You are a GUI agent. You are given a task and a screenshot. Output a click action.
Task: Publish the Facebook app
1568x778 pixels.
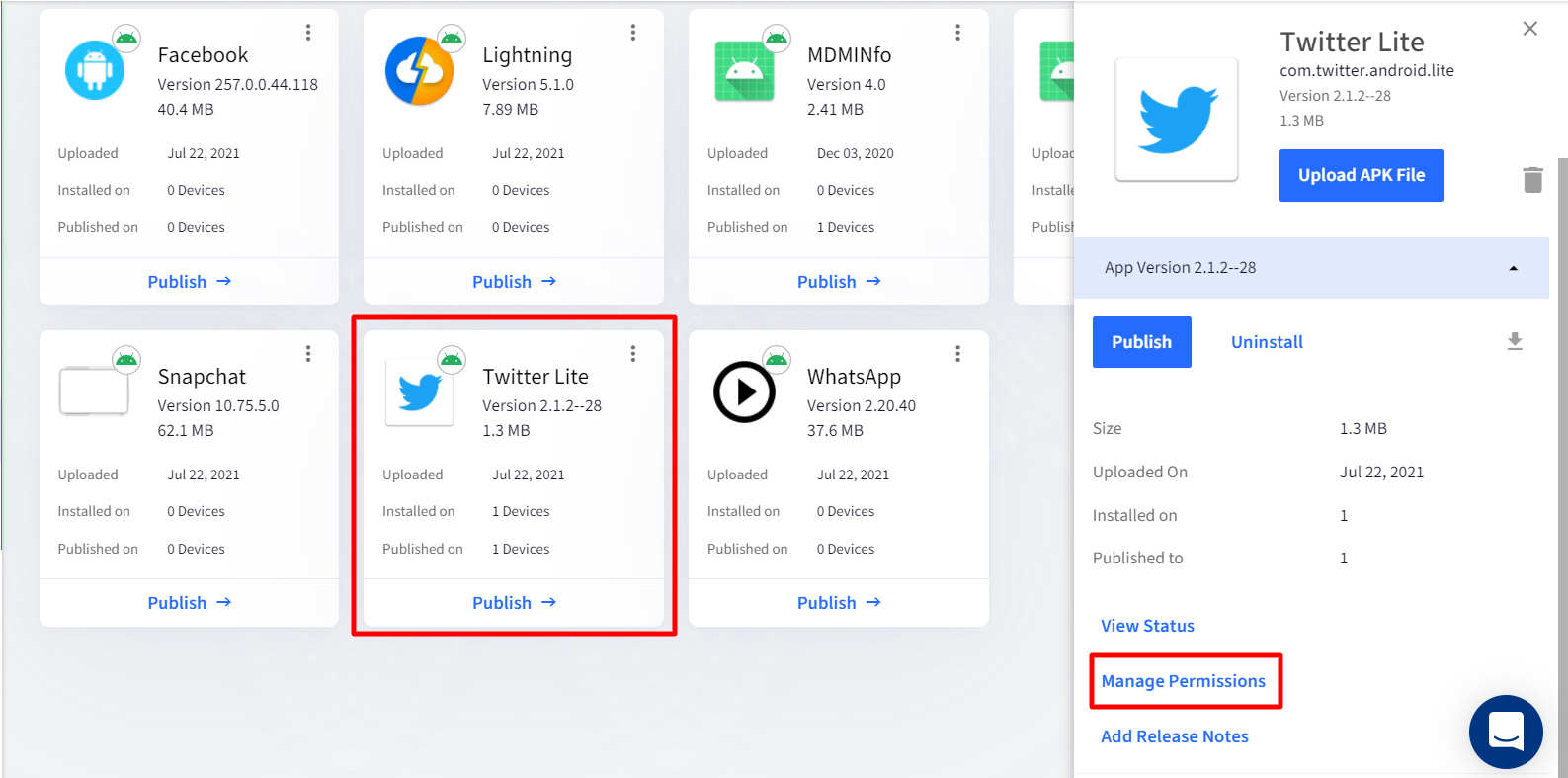pyautogui.click(x=189, y=282)
